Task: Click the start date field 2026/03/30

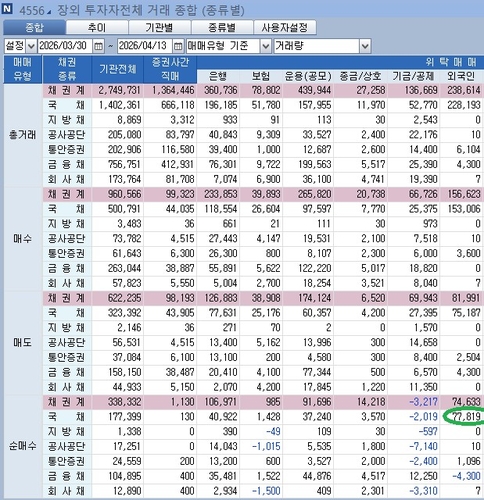Action: 65,46
